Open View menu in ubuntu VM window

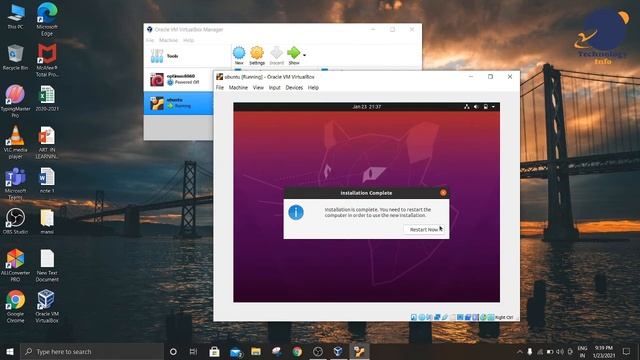[x=258, y=88]
